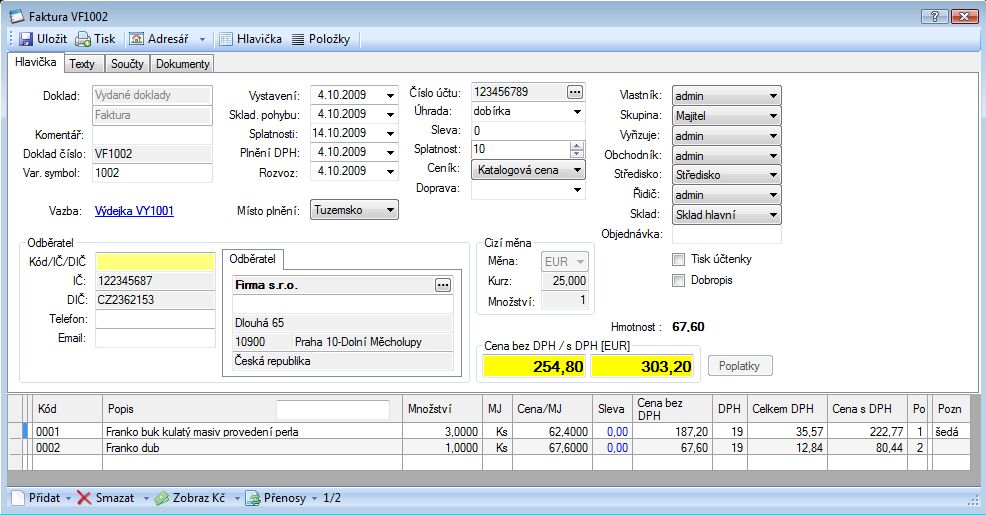986x515 pixels.
Task: Click the Položky toolbar icon
Action: point(298,39)
